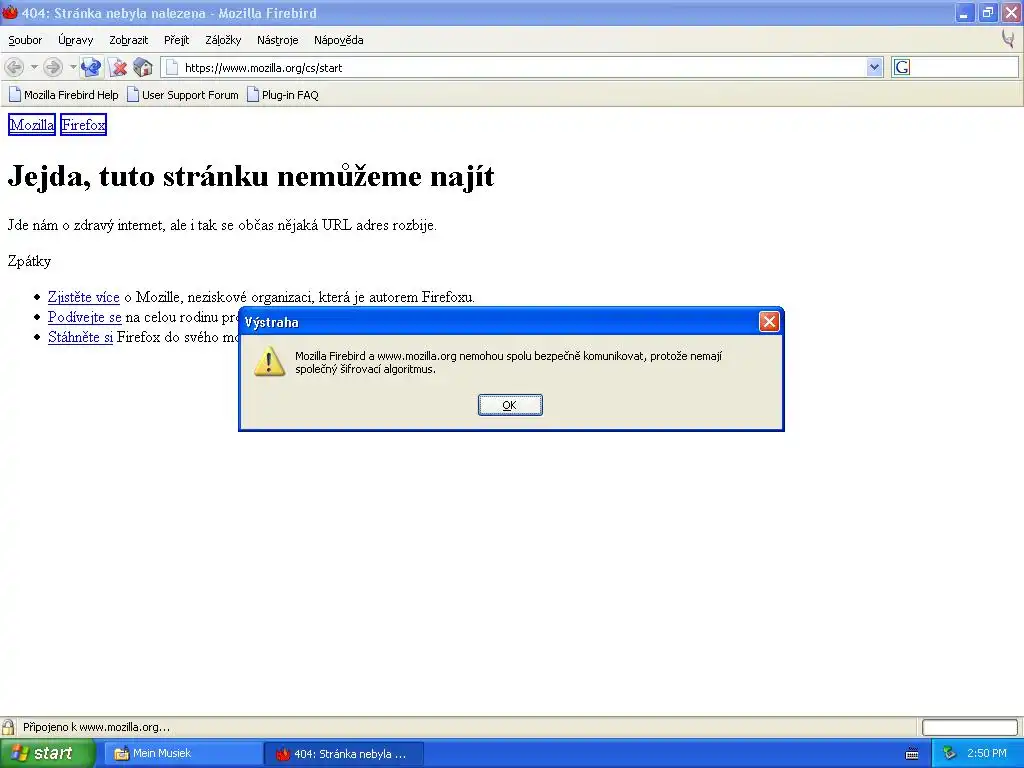Open the Forward history dropdown arrow
Screen dimensions: 1024x768
72,67
